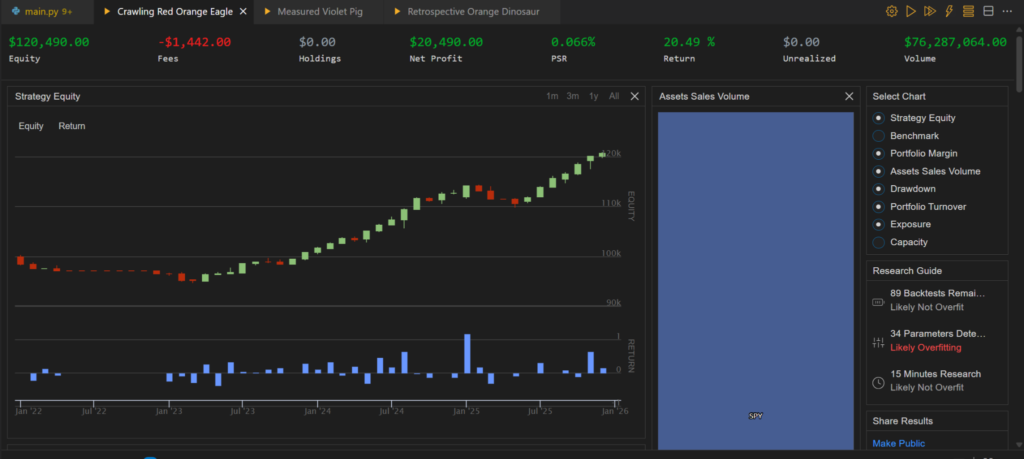Open the Retrospective Orange Dinosaur tab
The height and width of the screenshot is (459, 1024).
point(473,12)
